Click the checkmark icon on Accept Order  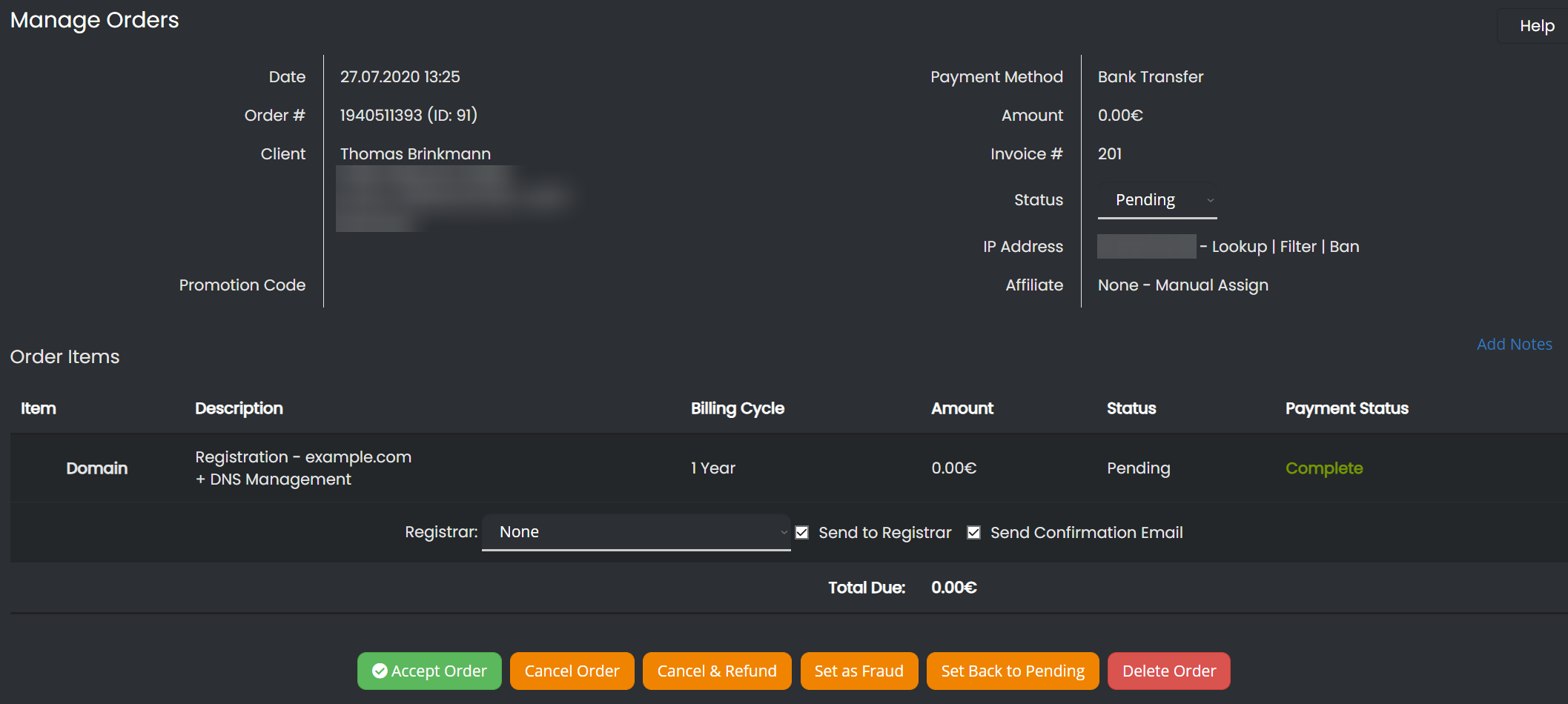[x=380, y=671]
